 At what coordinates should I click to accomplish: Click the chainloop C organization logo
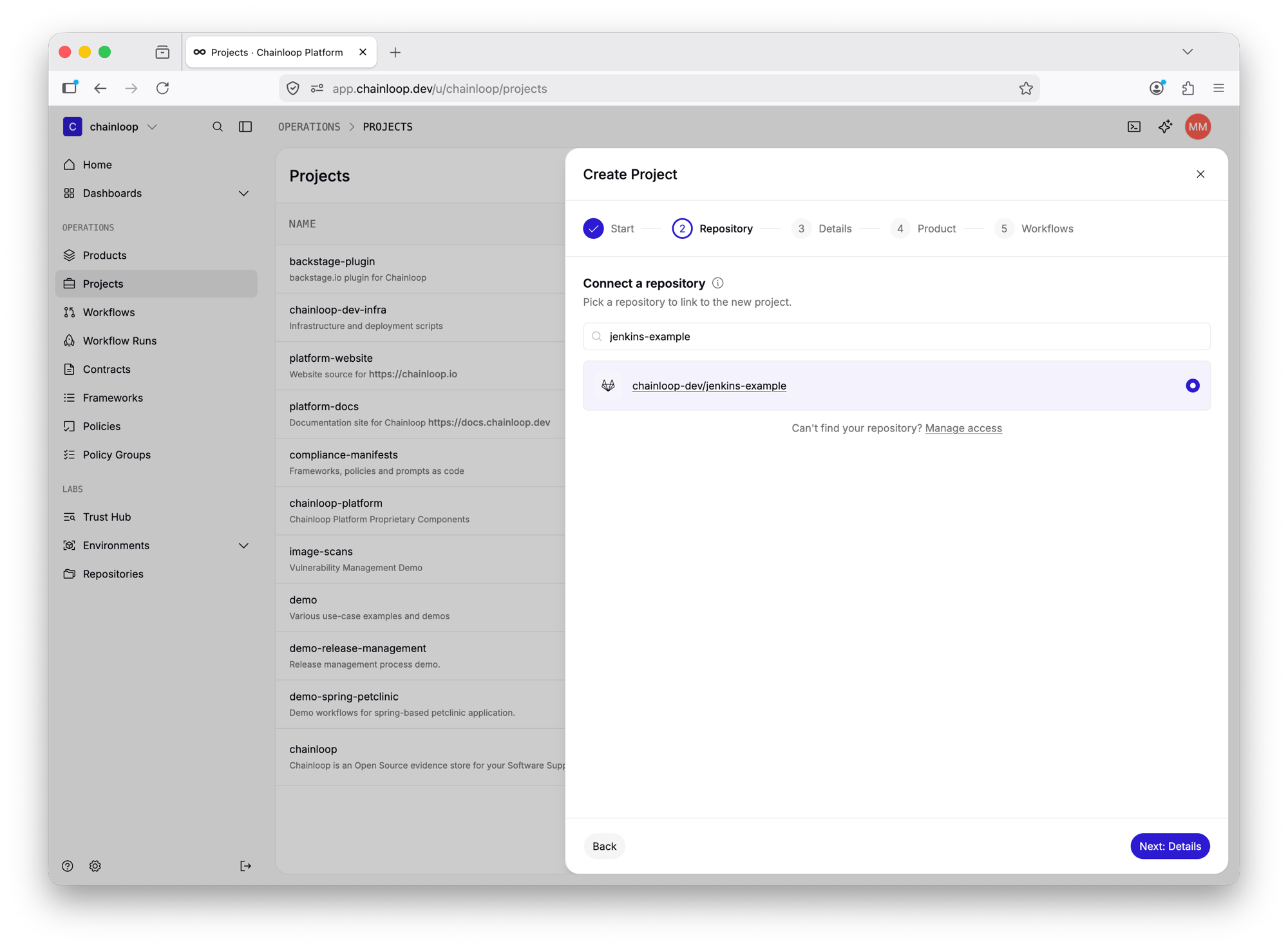[x=72, y=127]
